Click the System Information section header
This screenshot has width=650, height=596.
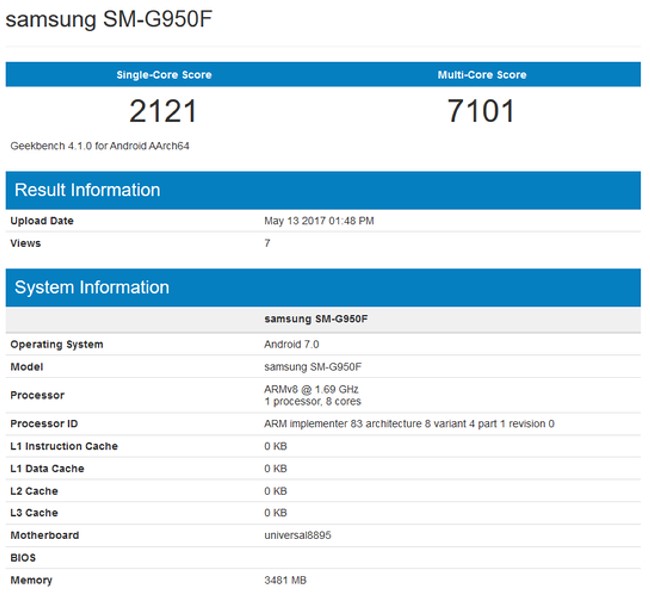point(92,288)
